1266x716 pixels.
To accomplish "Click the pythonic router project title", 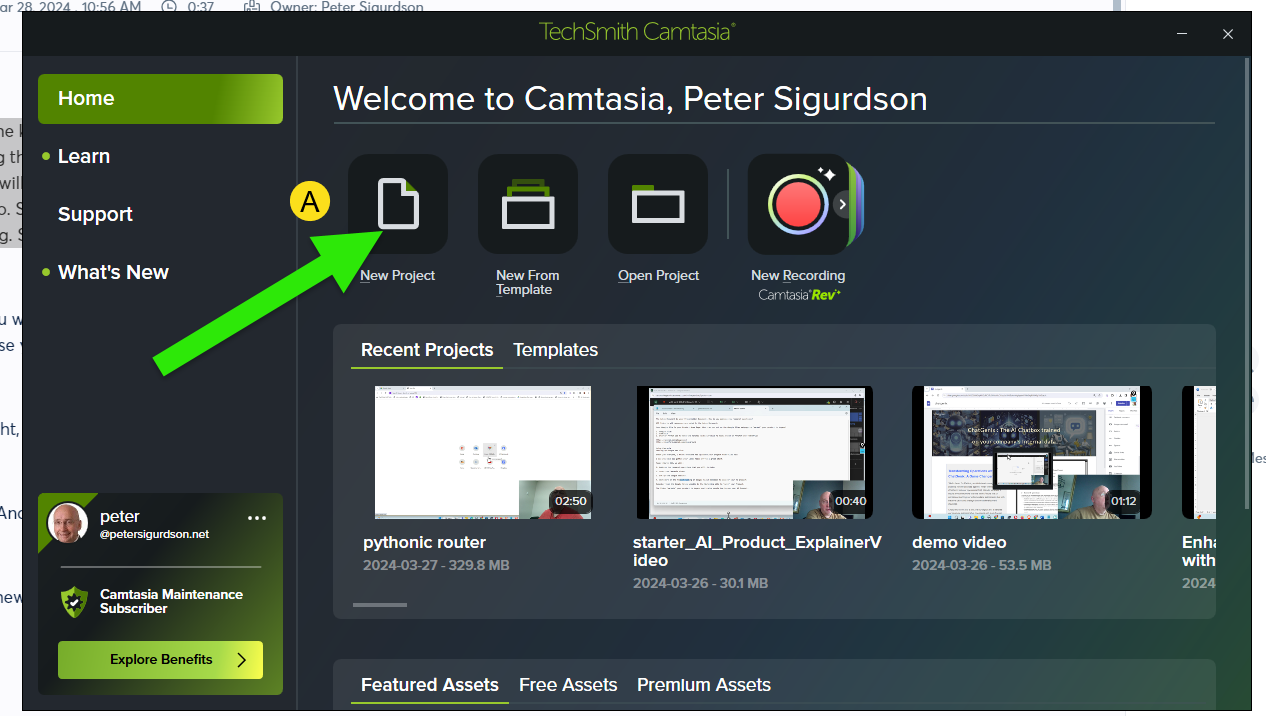I will (424, 543).
